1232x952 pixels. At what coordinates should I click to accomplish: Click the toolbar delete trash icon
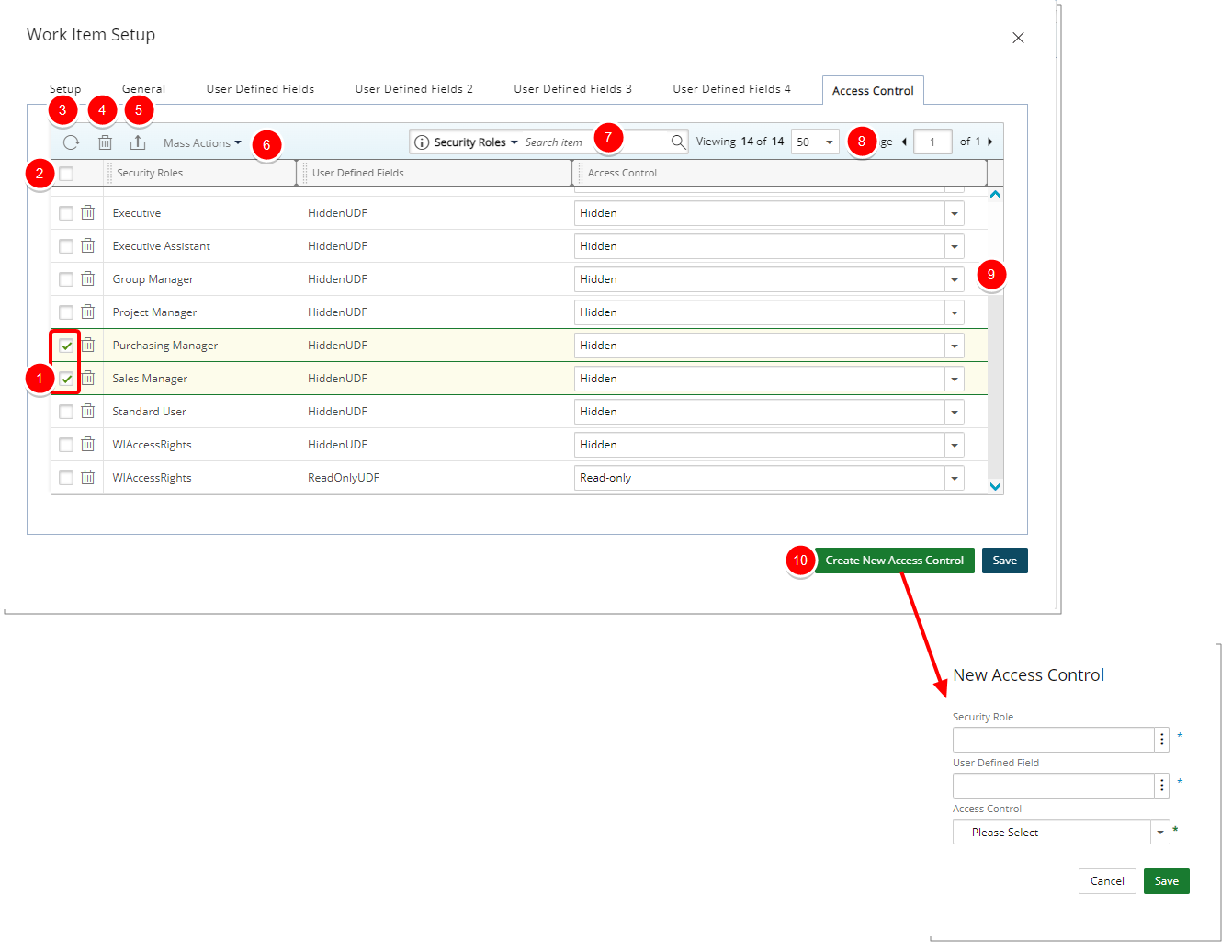[x=106, y=142]
